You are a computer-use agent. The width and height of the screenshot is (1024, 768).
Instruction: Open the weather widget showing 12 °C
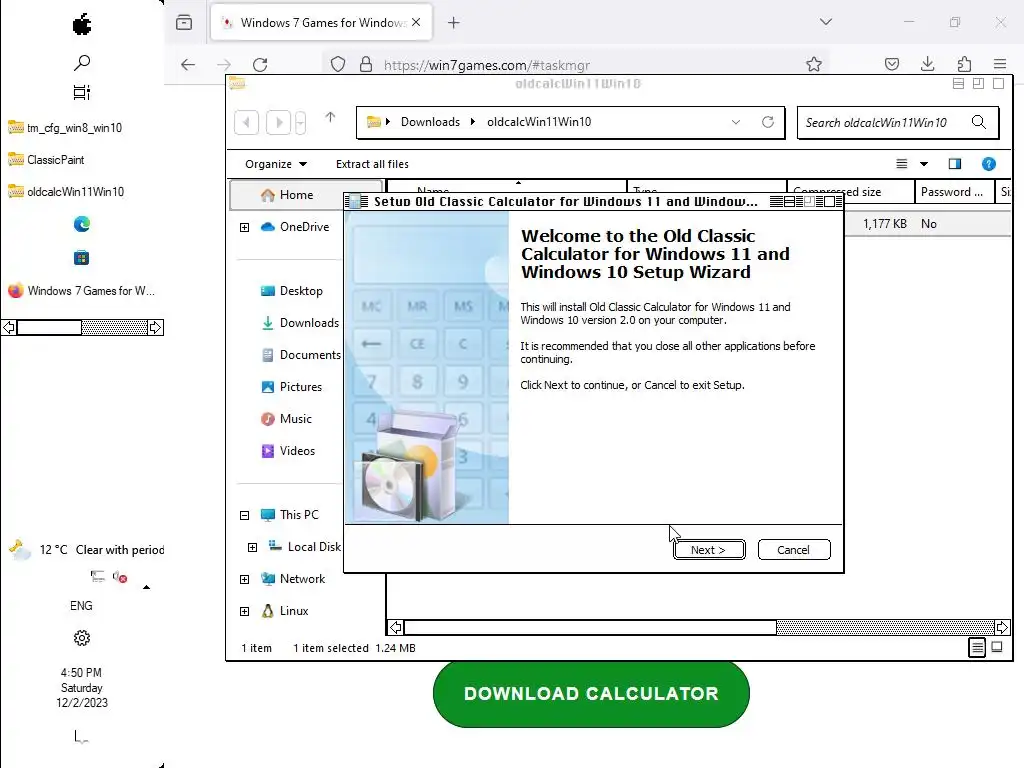[86, 550]
